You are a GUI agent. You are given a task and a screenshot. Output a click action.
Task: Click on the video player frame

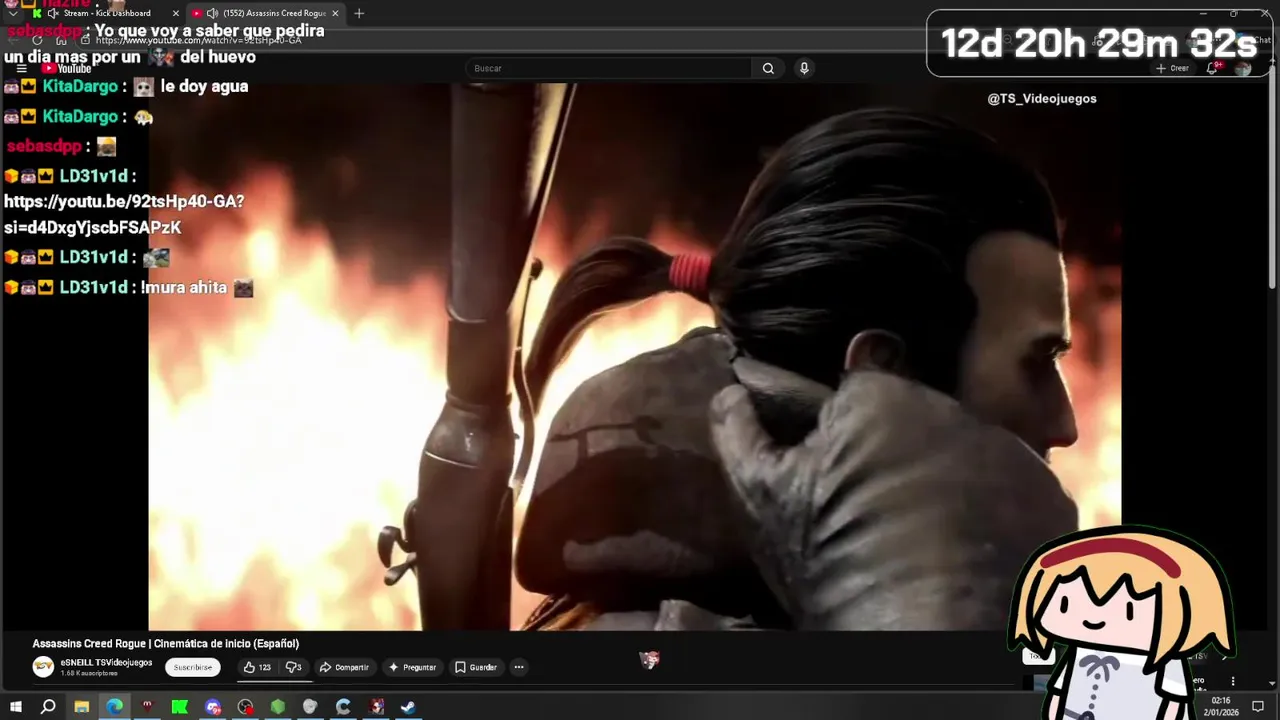(634, 356)
